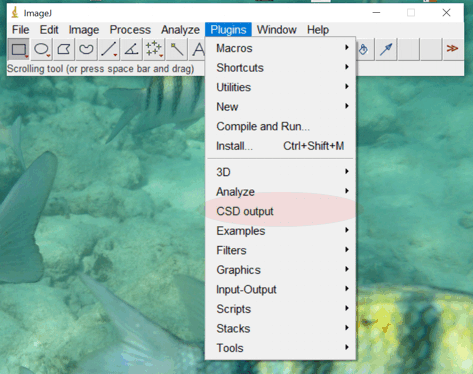This screenshot has width=473, height=374.
Task: Select the Wand tracing tool
Action: [177, 49]
